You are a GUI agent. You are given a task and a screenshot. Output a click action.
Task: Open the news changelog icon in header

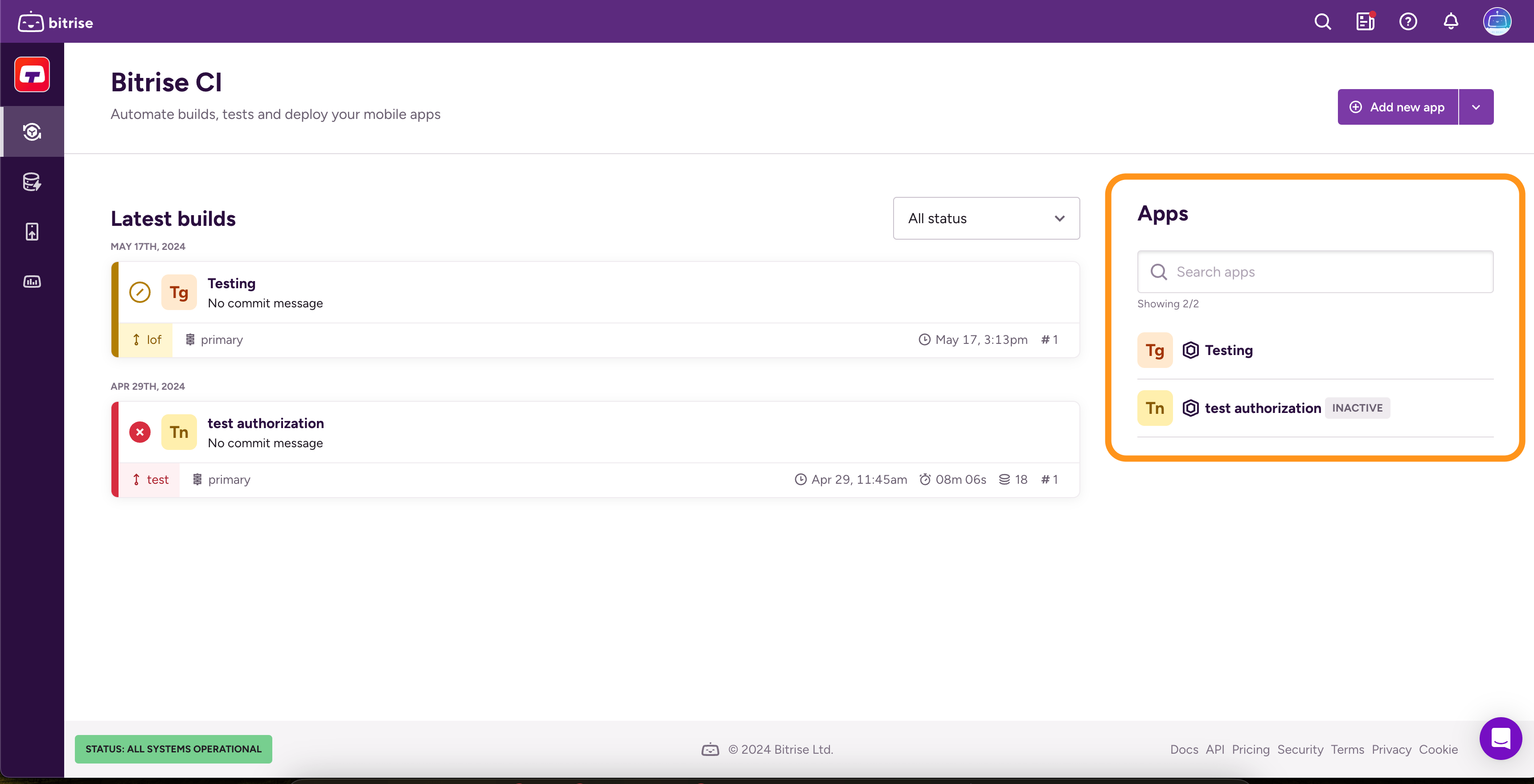pos(1365,22)
